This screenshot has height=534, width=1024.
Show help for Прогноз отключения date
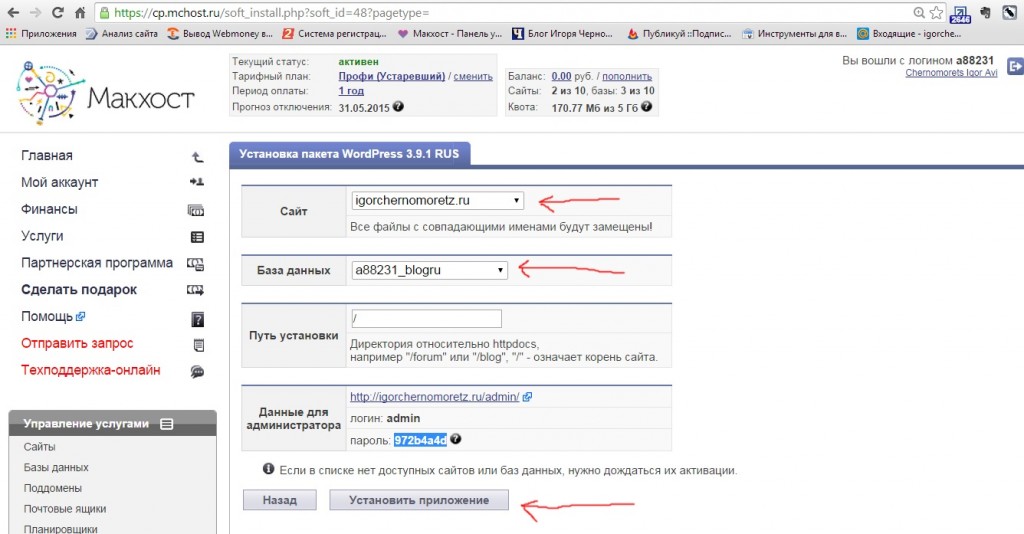398,106
